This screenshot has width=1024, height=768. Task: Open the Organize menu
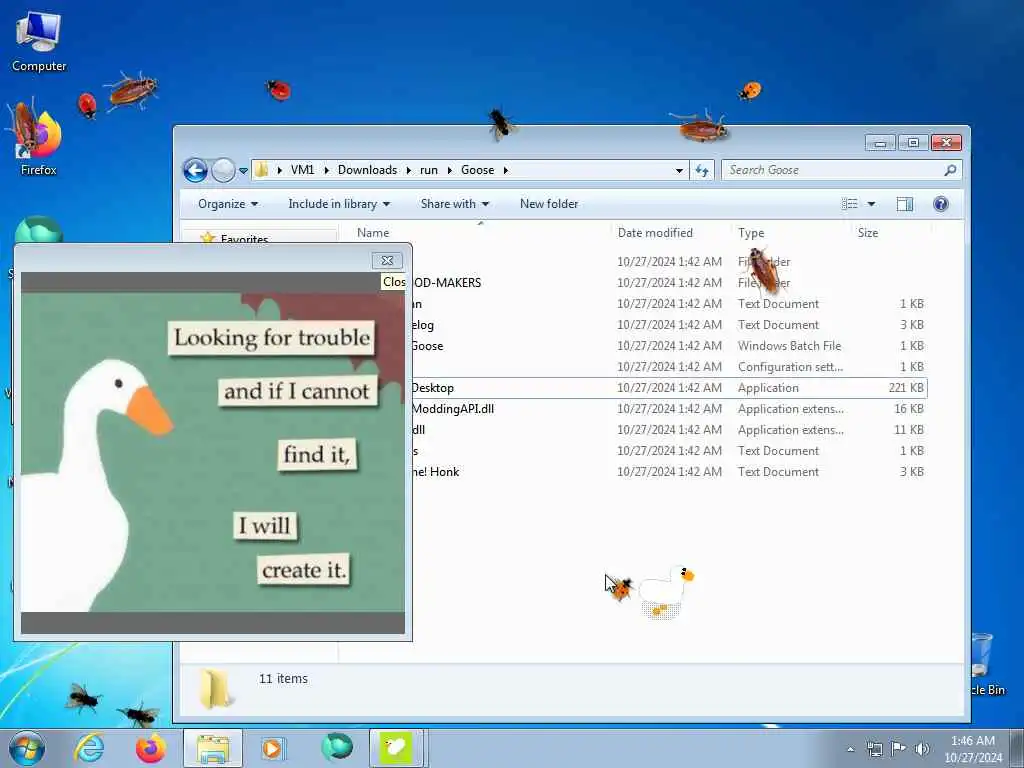[228, 204]
